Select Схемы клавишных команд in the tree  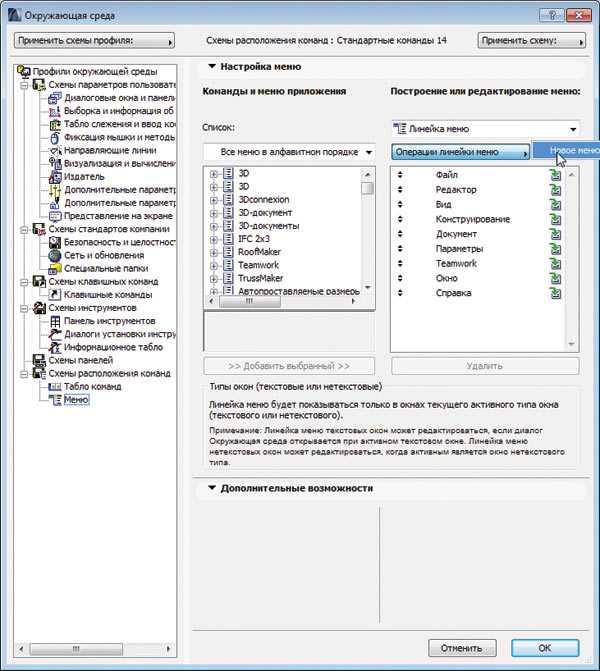(103, 282)
